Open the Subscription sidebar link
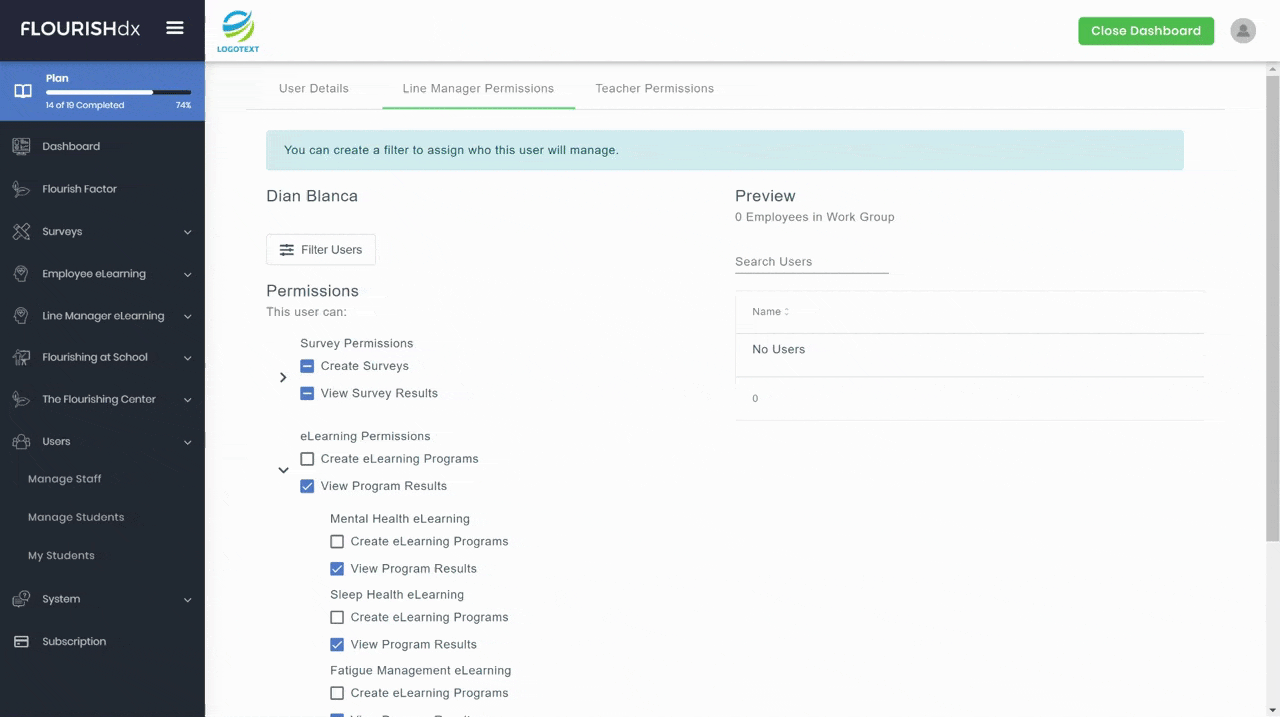The width and height of the screenshot is (1280, 717). [74, 642]
